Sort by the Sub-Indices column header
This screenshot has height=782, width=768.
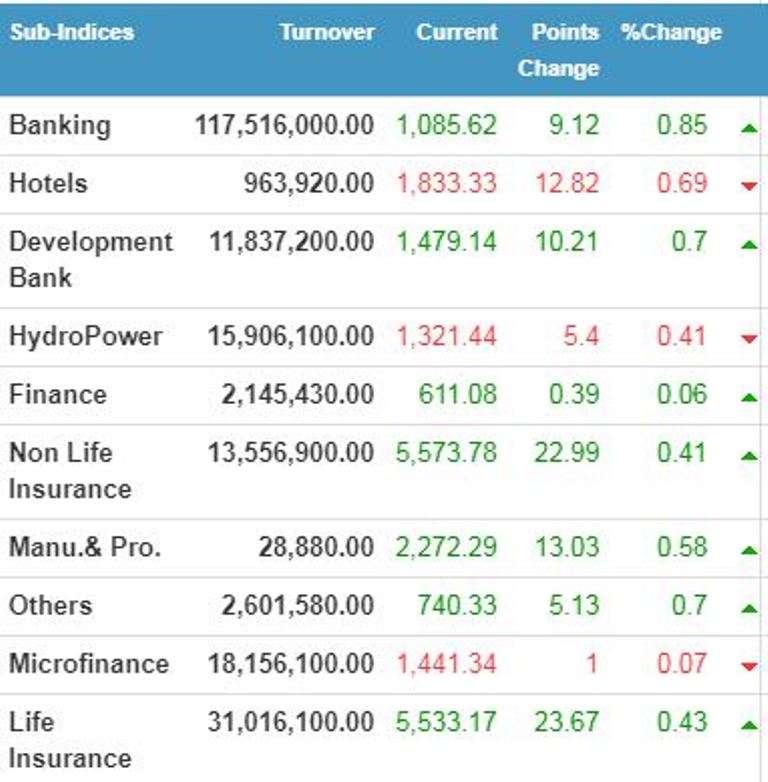(x=71, y=32)
